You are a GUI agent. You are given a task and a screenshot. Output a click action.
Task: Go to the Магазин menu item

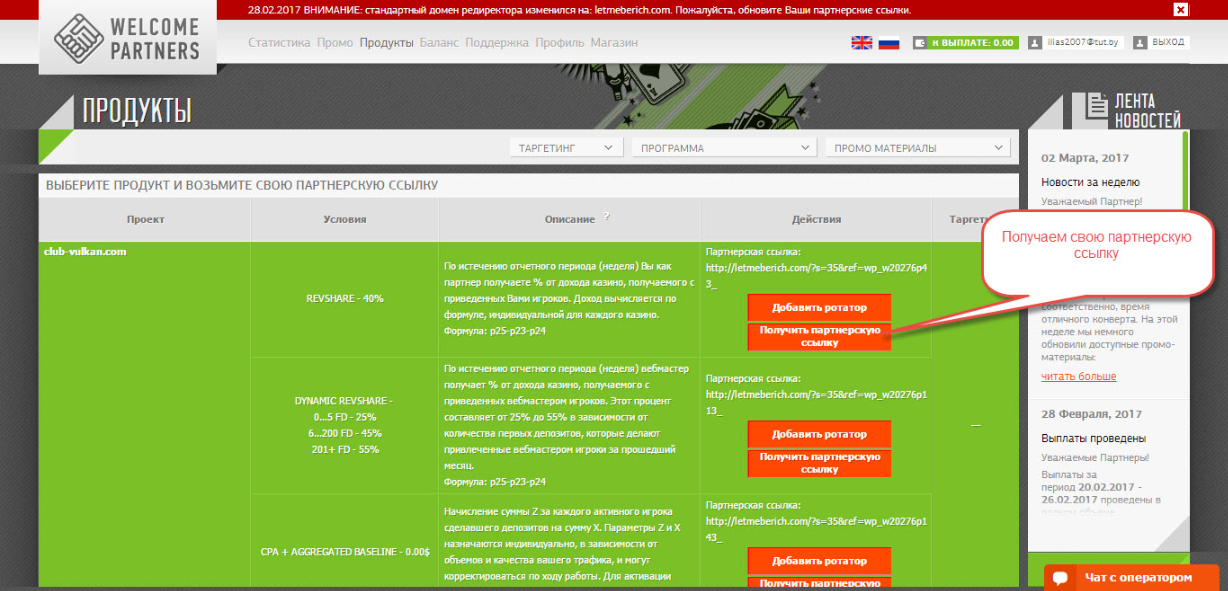tap(614, 43)
